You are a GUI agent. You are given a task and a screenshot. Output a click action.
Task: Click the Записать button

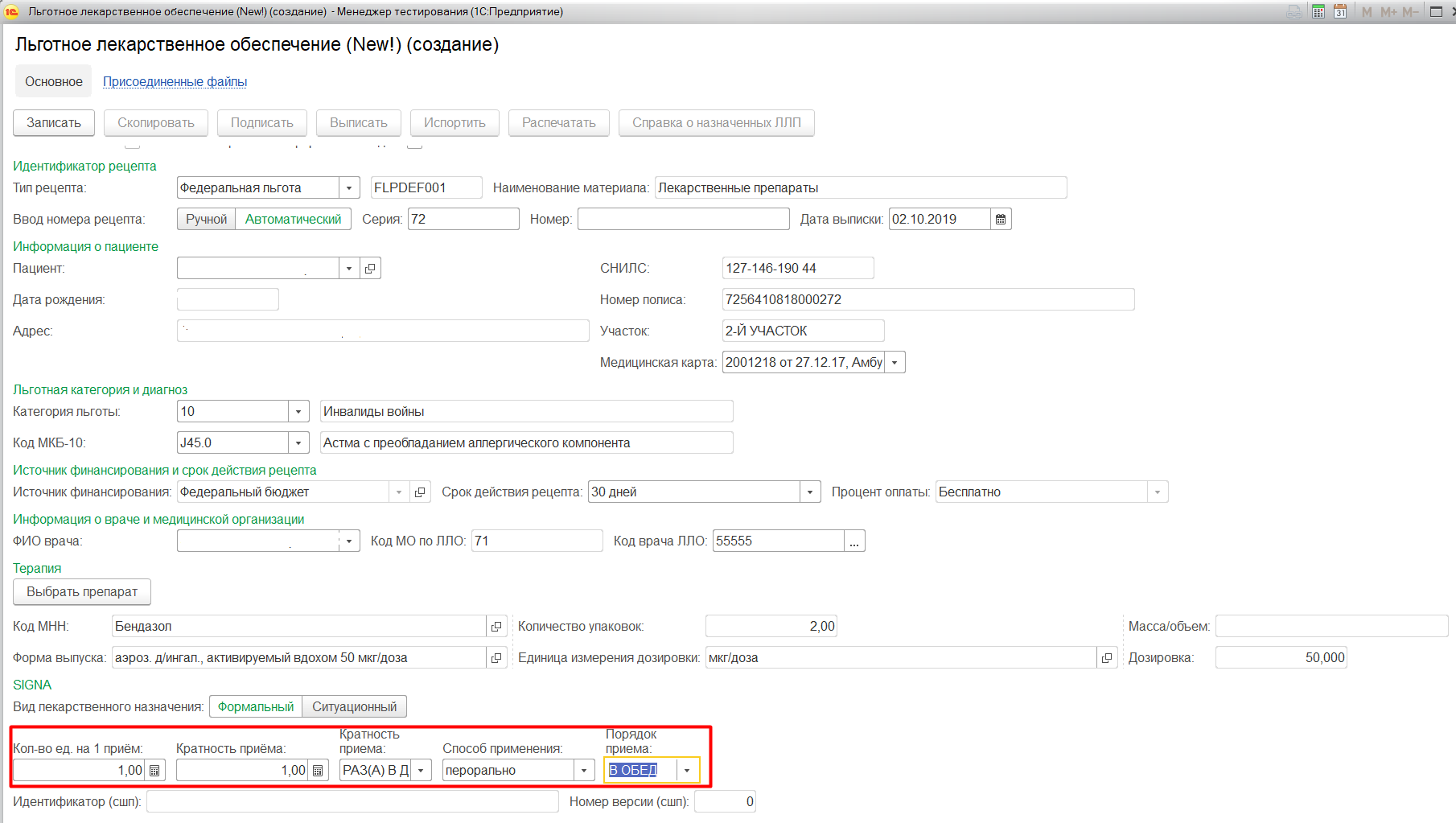tap(54, 122)
